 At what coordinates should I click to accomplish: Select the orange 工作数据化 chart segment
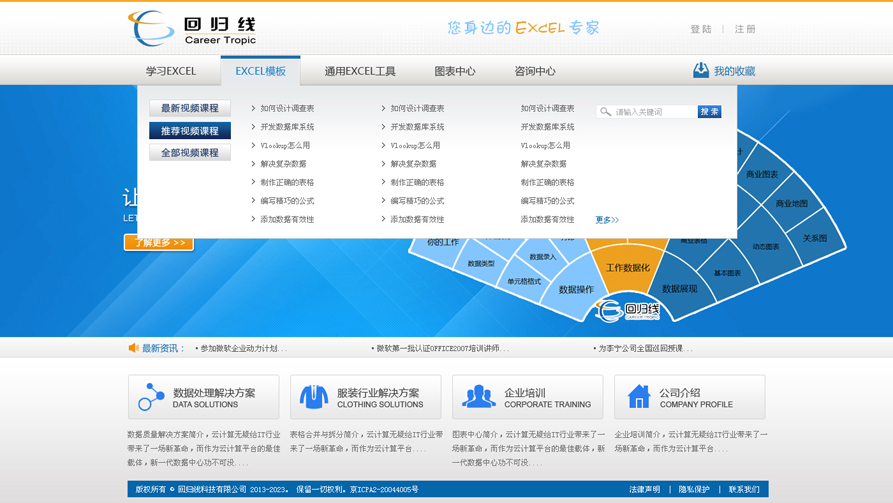[627, 267]
